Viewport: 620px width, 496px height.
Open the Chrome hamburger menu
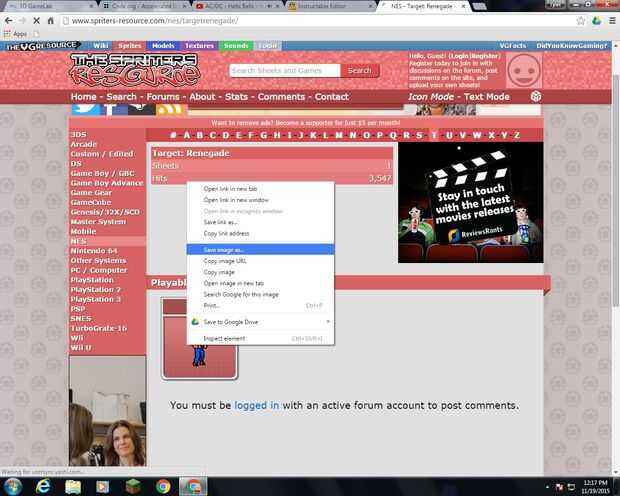click(x=612, y=21)
